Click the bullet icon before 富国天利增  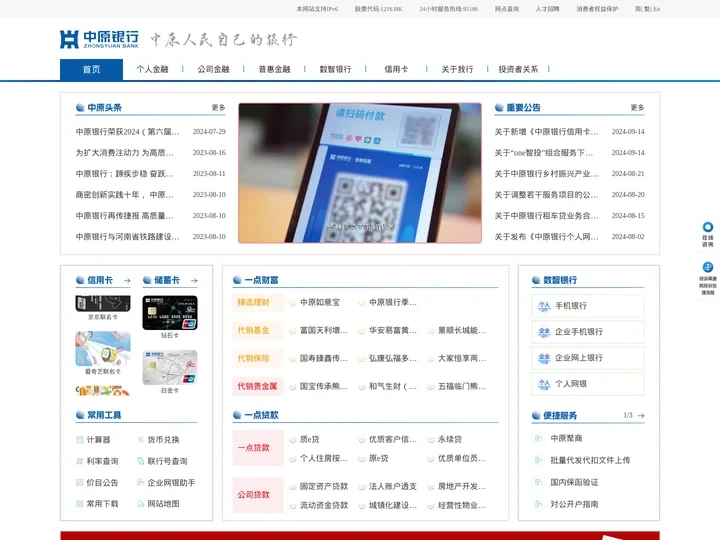[x=293, y=331]
